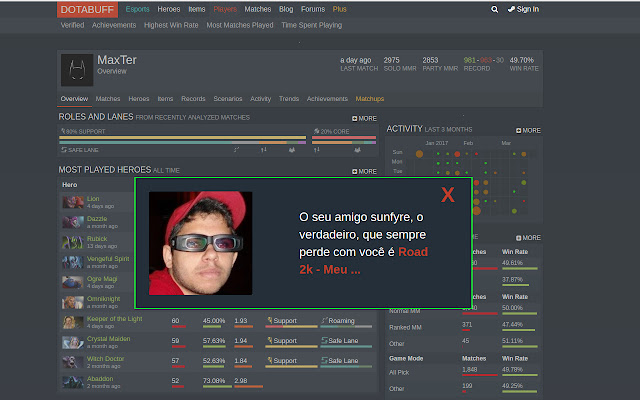The height and width of the screenshot is (400, 640).
Task: Switch to the Matchups tab
Action: tap(370, 99)
